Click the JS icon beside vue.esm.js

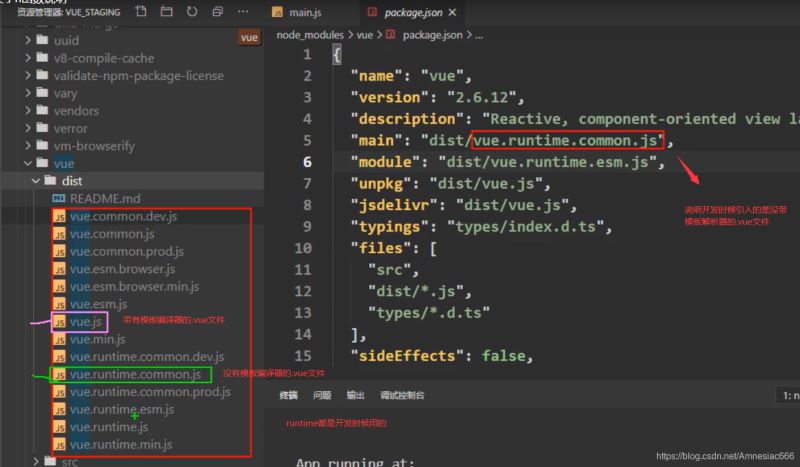pos(59,304)
